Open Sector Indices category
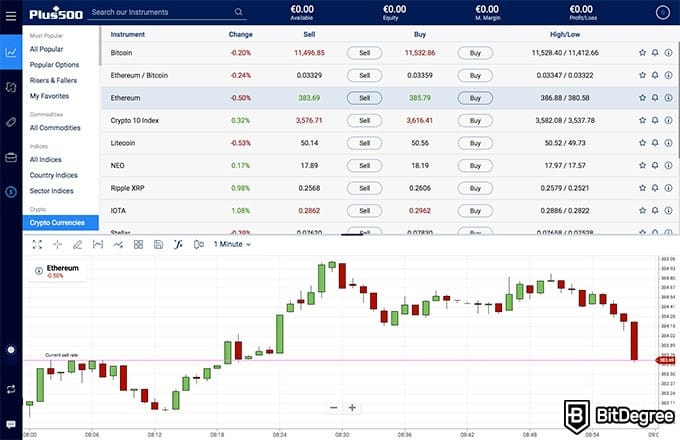 pos(51,191)
